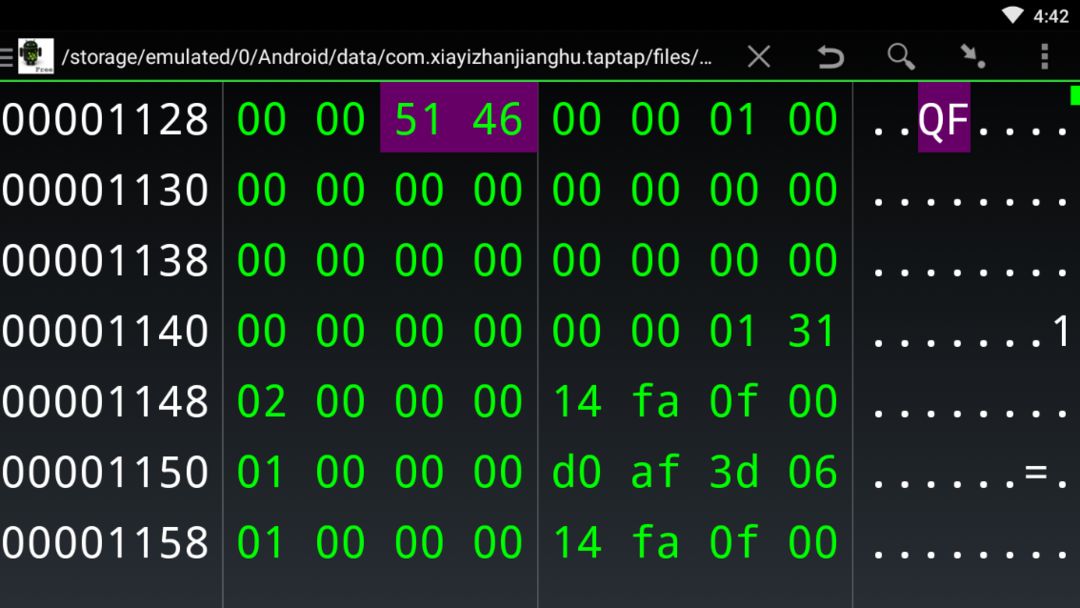Open the search tool
This screenshot has height=608, width=1080.
pyautogui.click(x=901, y=56)
